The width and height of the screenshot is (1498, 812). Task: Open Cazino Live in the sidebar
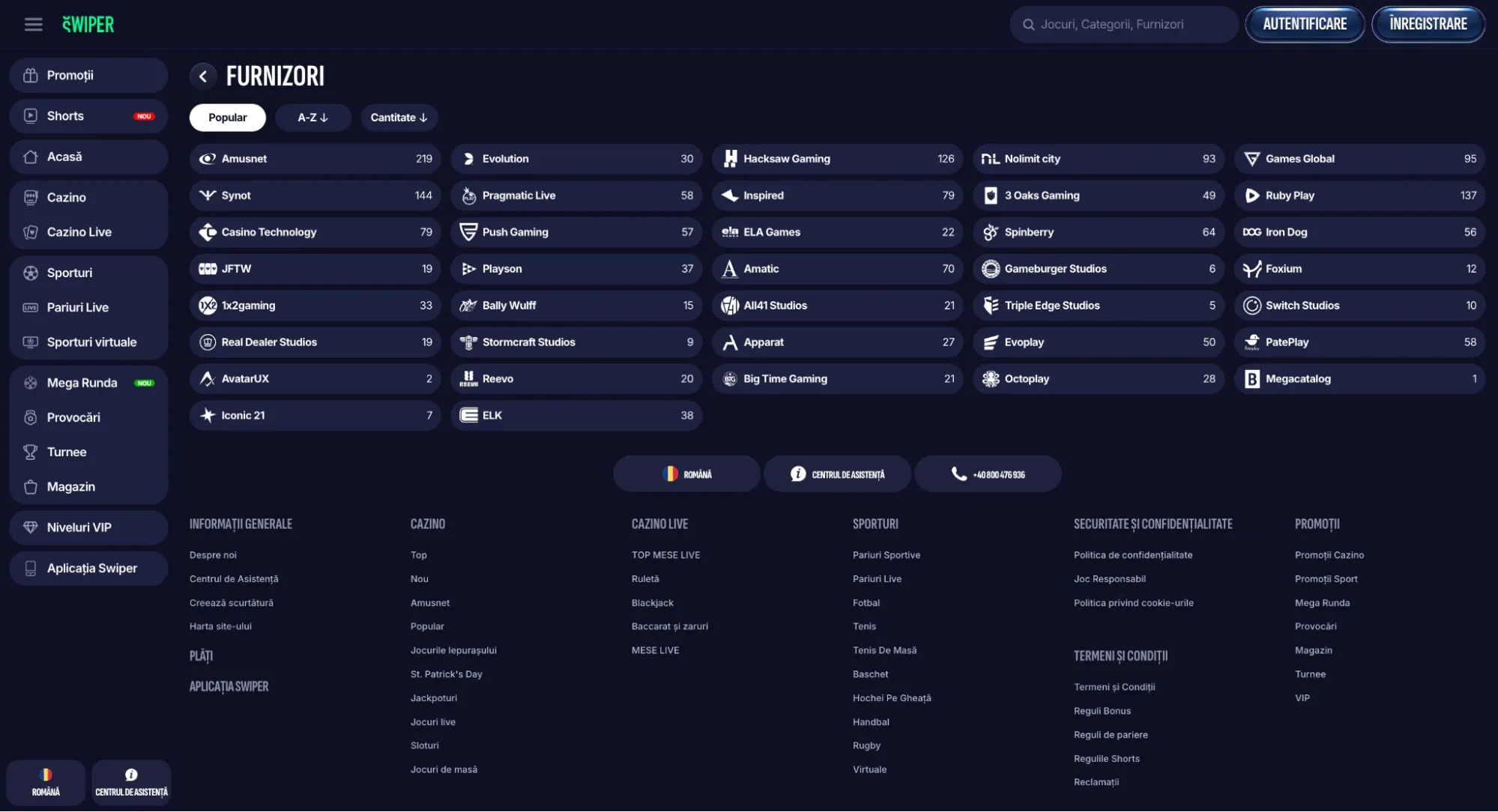click(79, 232)
